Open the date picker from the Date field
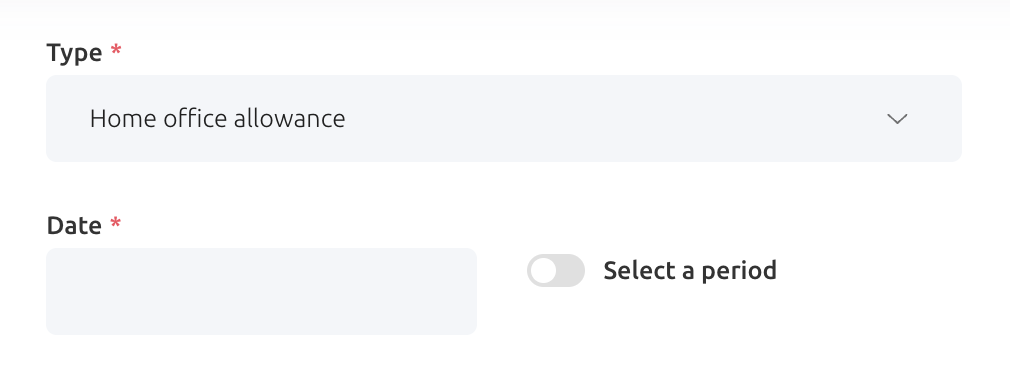The height and width of the screenshot is (380, 1010). 262,291
